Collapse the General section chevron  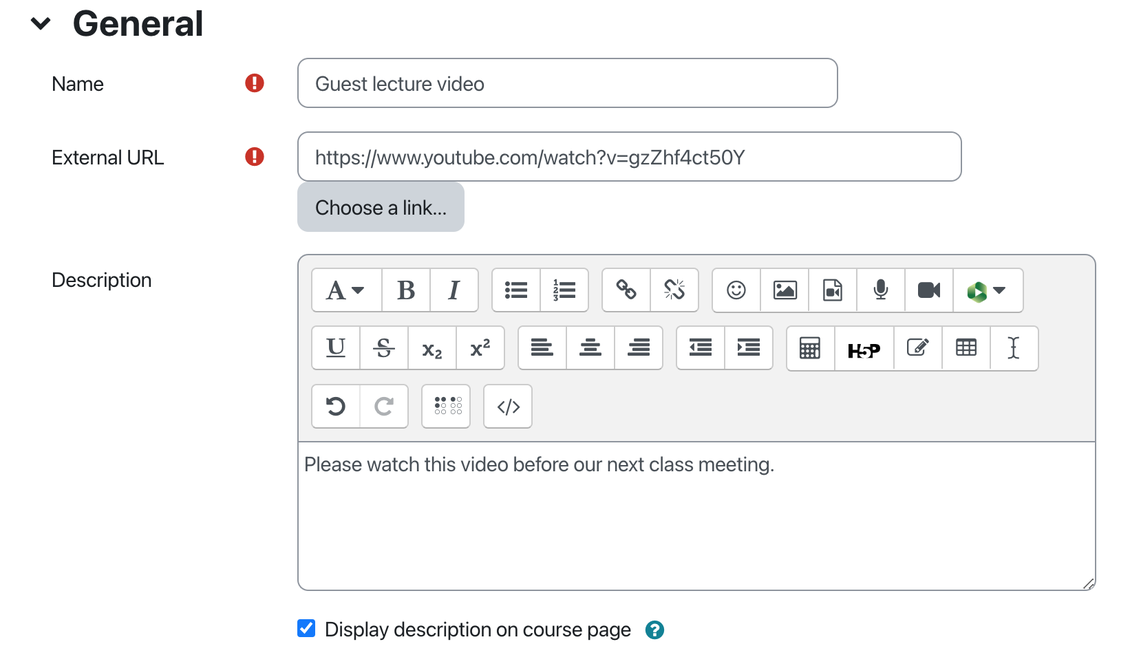41,24
